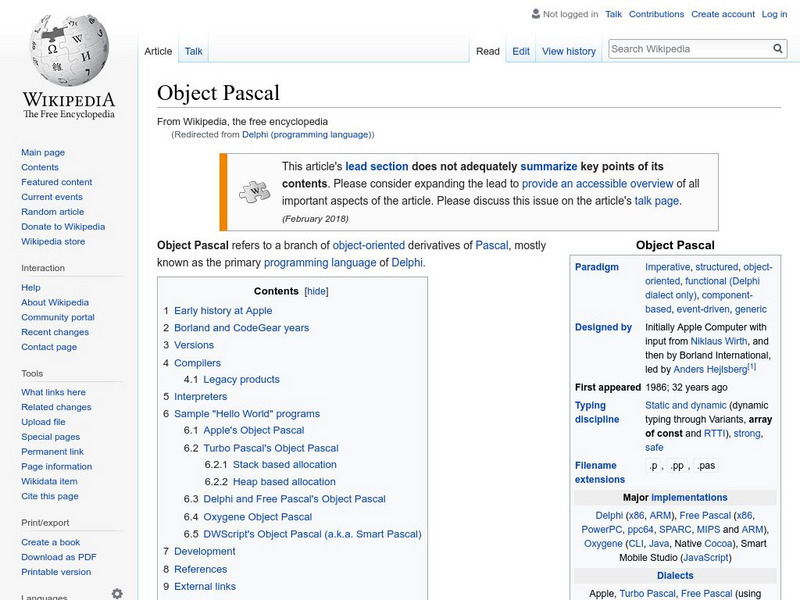Switch to the Article tab
This screenshot has height=600, width=800.
(158, 51)
